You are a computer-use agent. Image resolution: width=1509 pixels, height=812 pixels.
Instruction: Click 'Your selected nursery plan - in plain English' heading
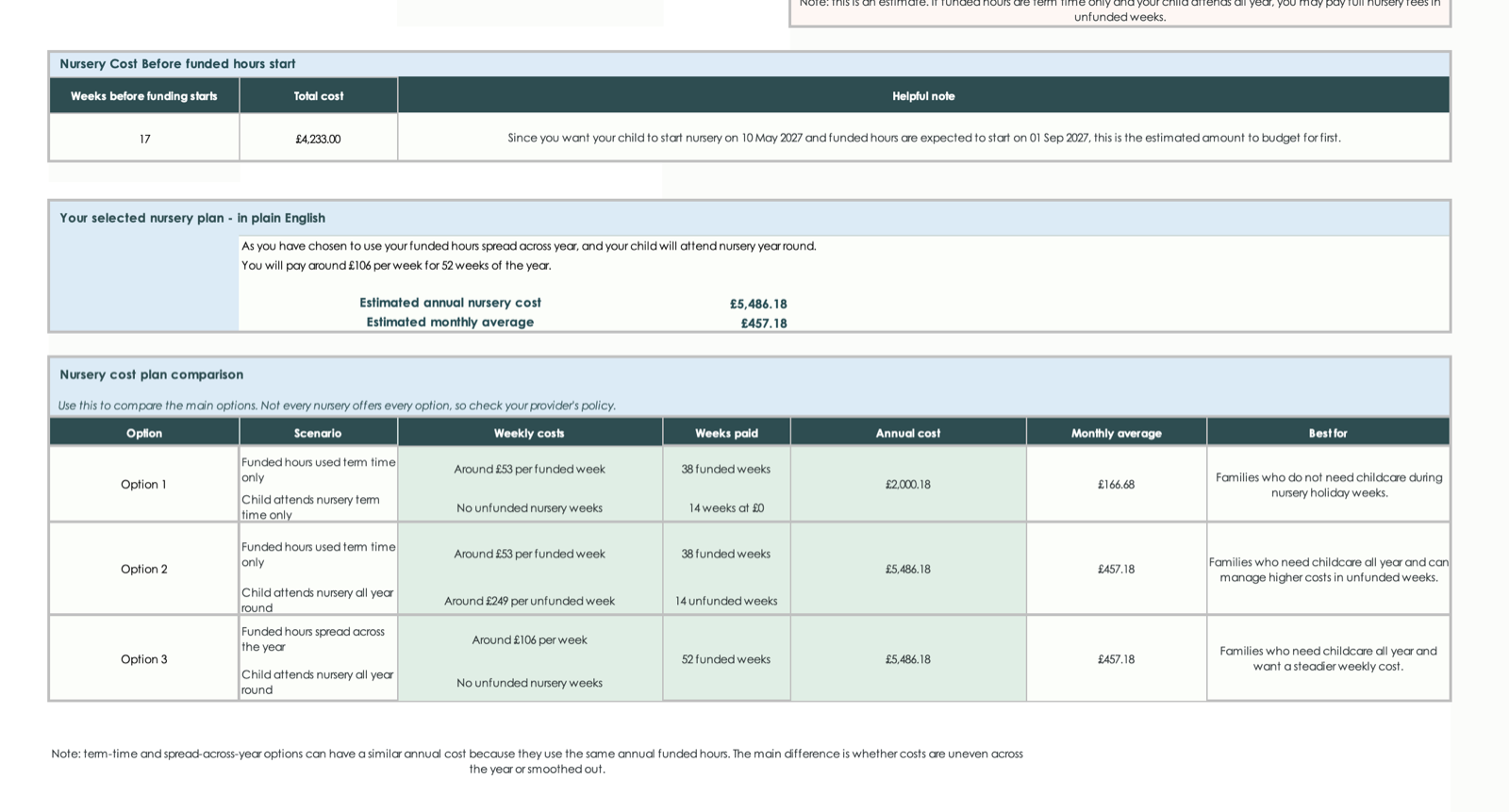coord(192,218)
